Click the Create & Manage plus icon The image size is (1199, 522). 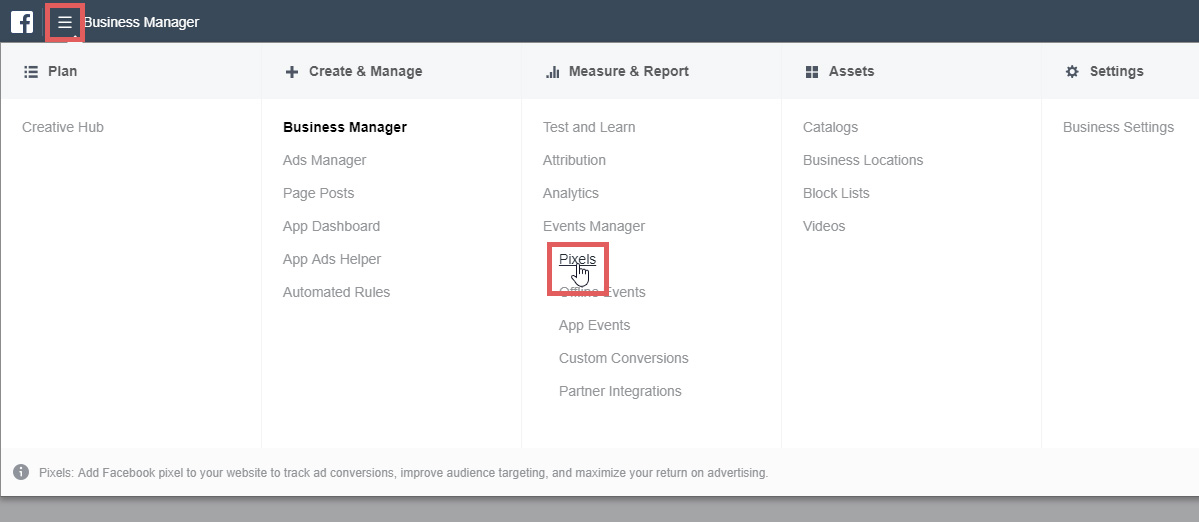pyautogui.click(x=291, y=72)
